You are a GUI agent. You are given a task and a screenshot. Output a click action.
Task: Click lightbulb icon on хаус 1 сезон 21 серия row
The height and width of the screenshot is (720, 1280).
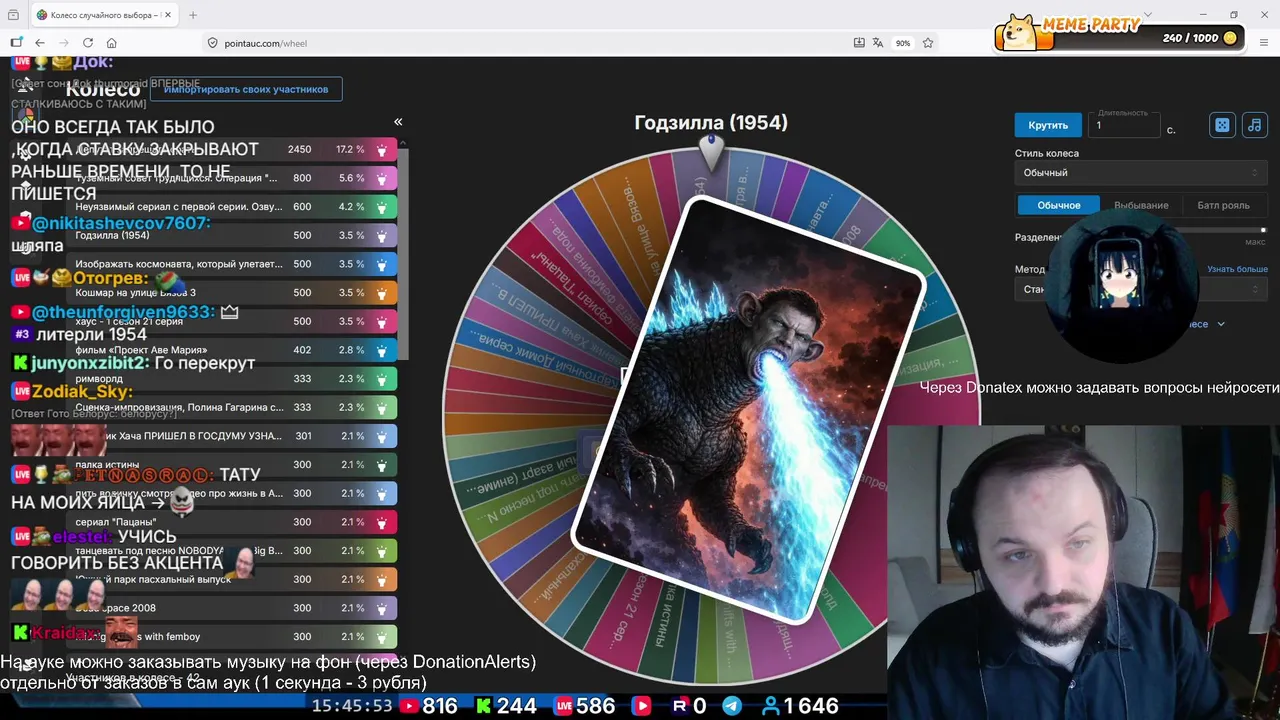[x=381, y=322]
